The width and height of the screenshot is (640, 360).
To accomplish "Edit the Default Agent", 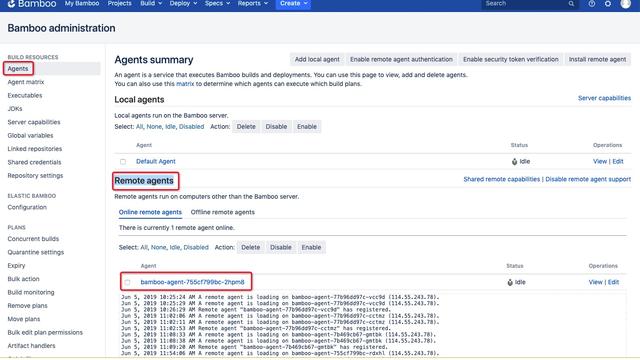I will [618, 162].
